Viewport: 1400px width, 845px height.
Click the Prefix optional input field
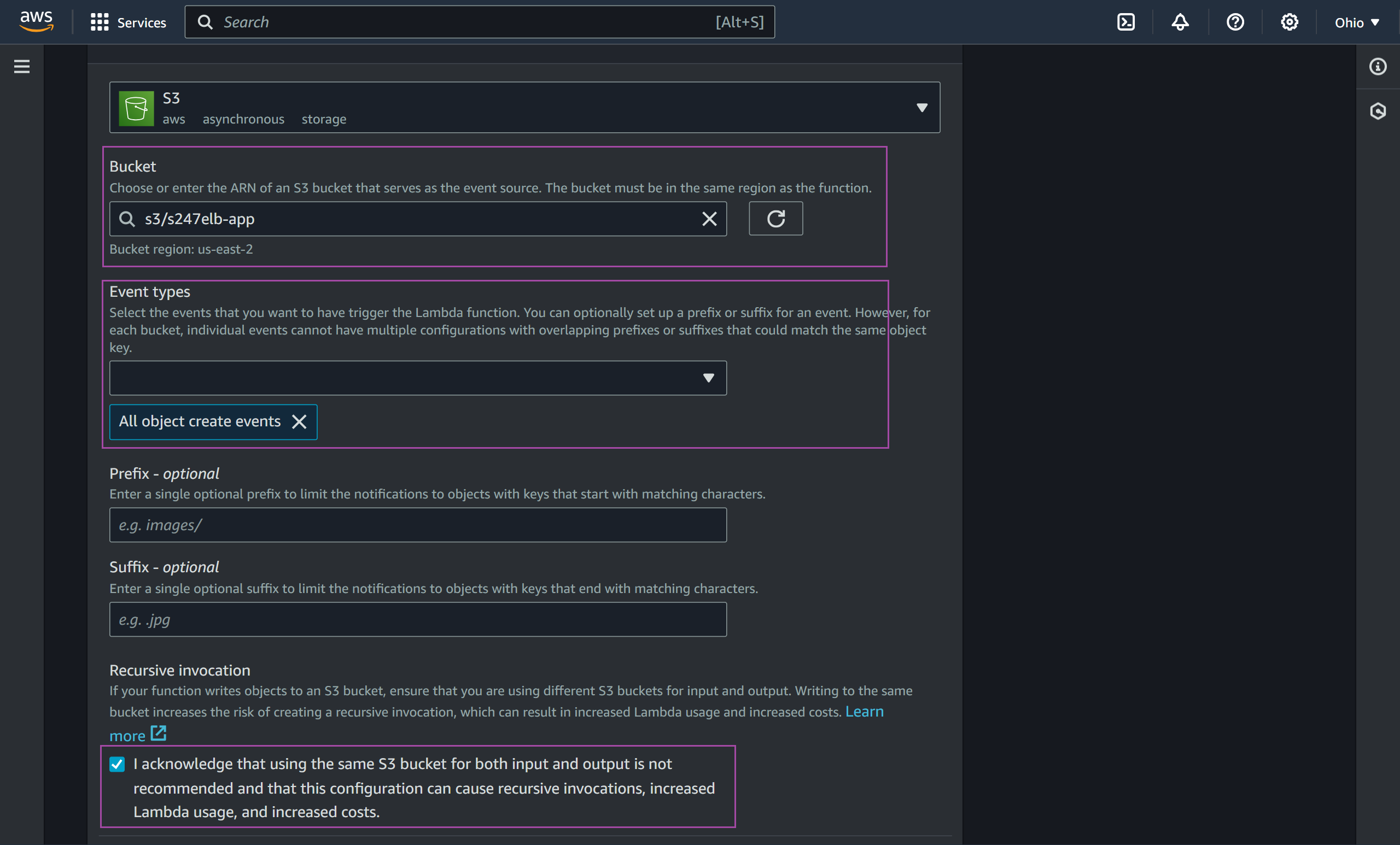pyautogui.click(x=418, y=524)
